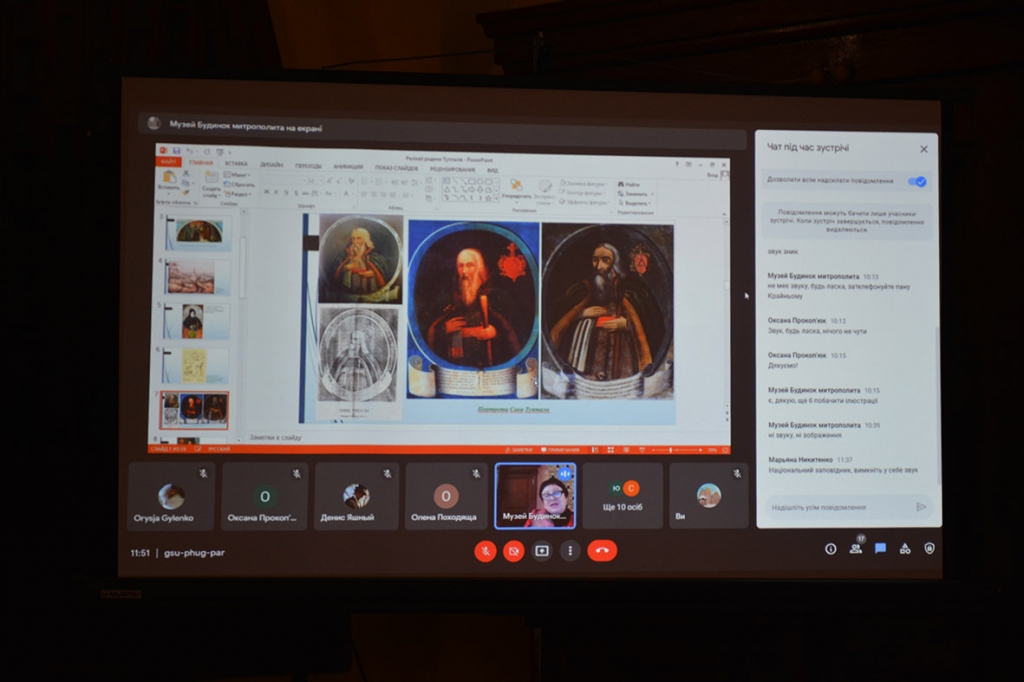1024x682 pixels.
Task: Open the Transitions ribbon tab
Action: (308, 166)
